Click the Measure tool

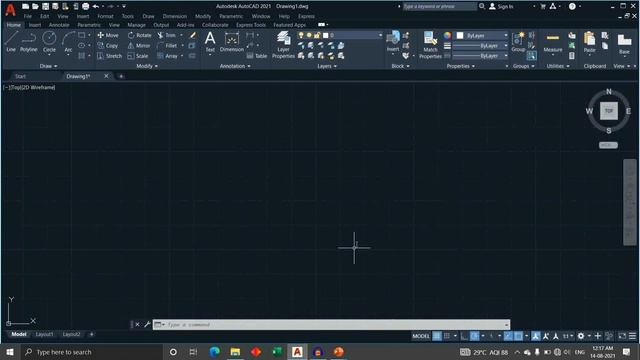point(553,42)
